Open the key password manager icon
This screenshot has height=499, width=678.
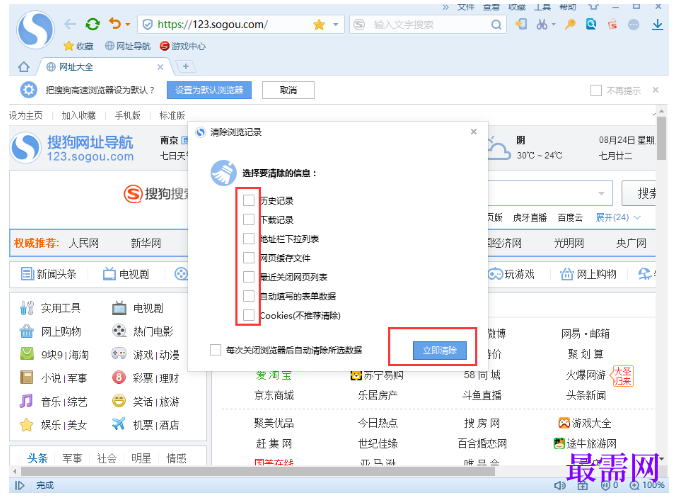tap(570, 25)
